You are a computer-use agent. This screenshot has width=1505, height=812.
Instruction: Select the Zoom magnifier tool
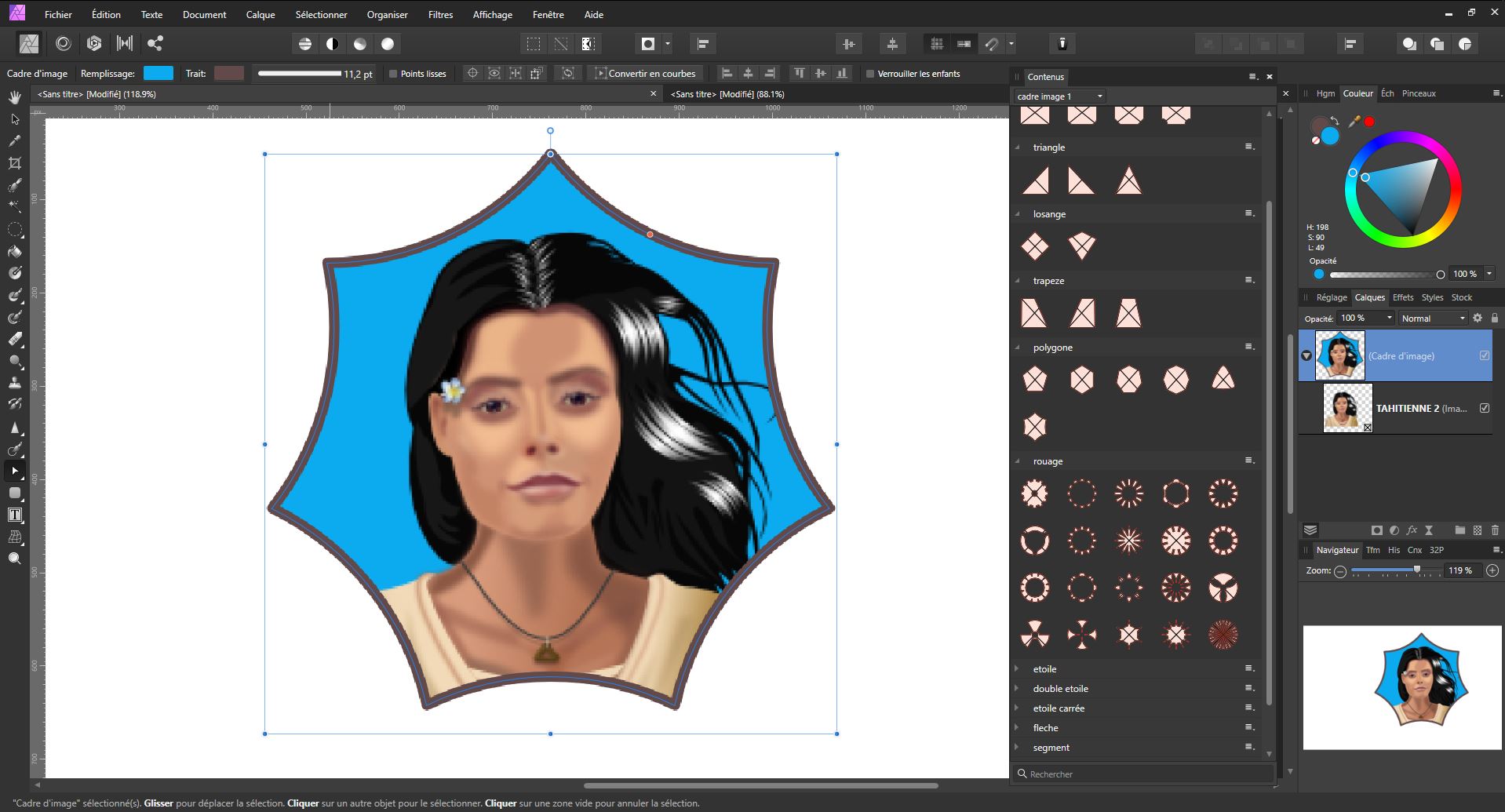coord(14,559)
